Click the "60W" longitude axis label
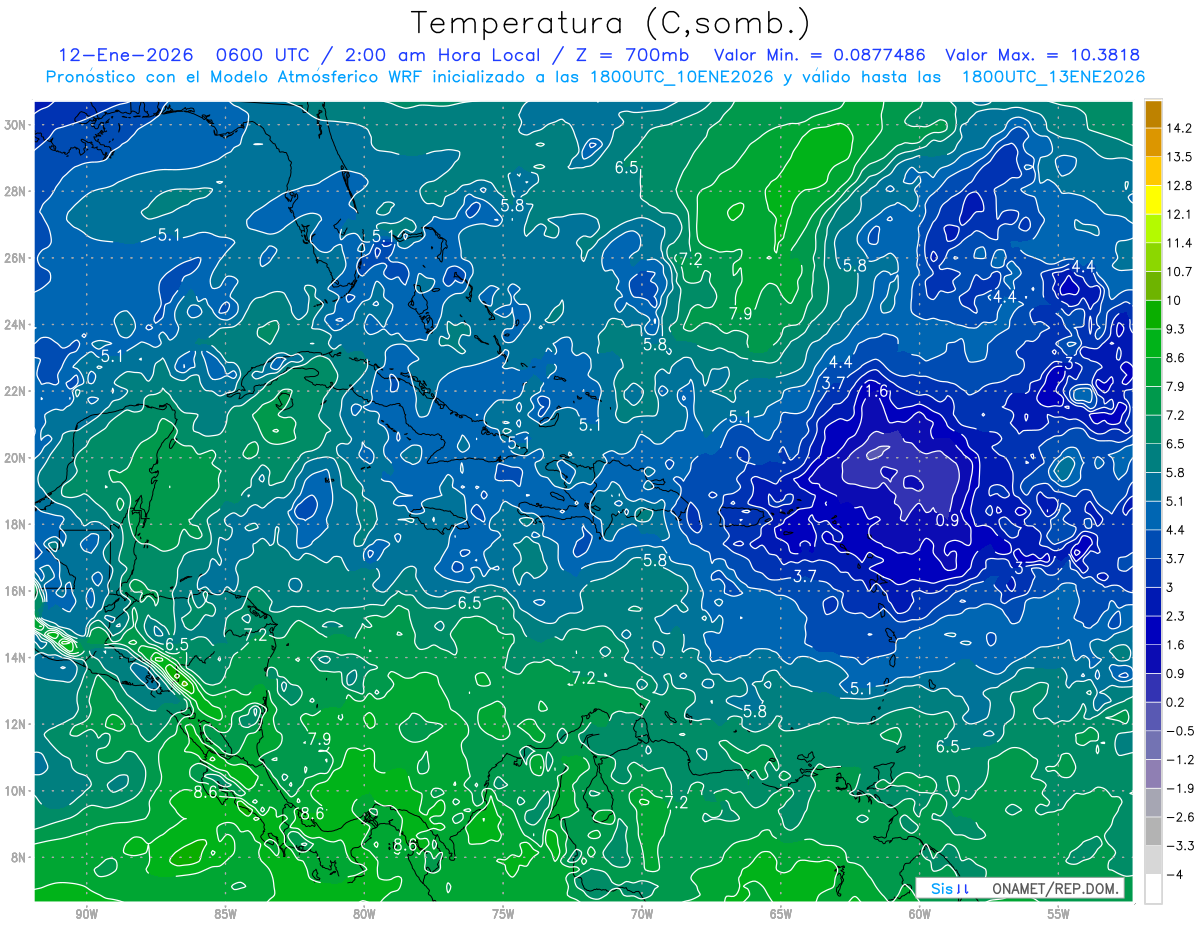Screen dimensions: 1200x927 tap(920, 914)
